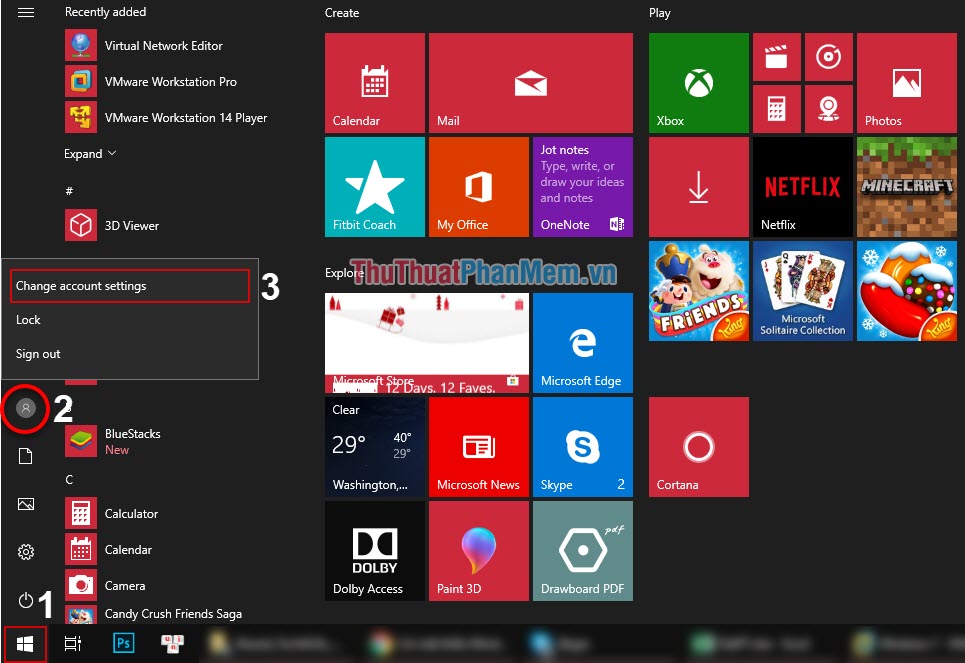Open the Documents sidebar icon

[x=25, y=457]
